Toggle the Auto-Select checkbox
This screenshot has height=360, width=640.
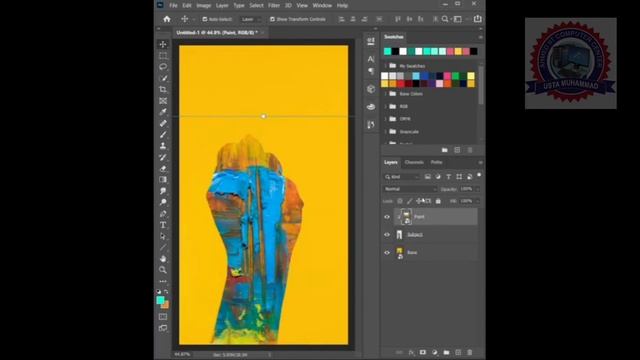pyautogui.click(x=204, y=19)
